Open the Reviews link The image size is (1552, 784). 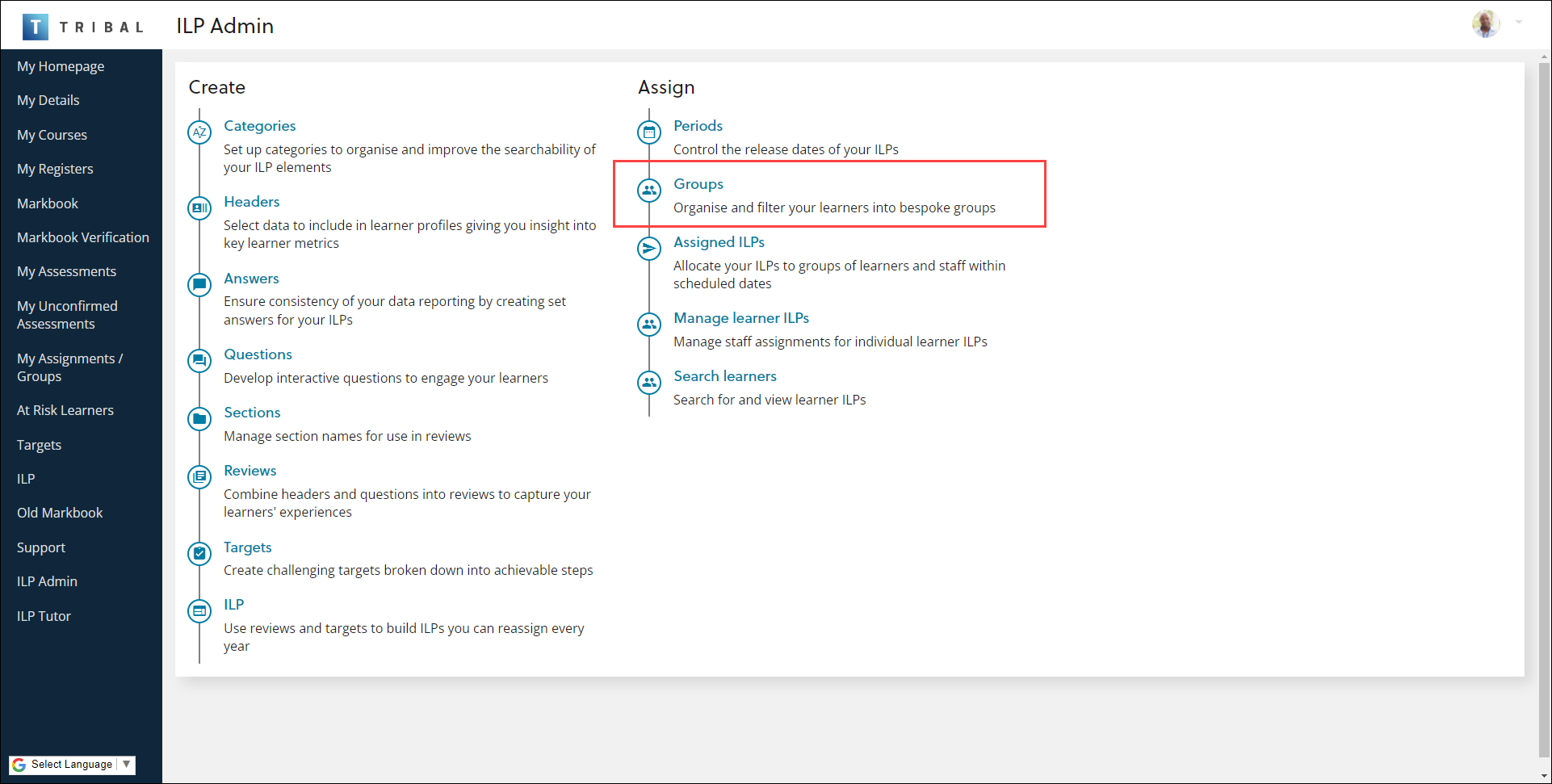point(250,471)
